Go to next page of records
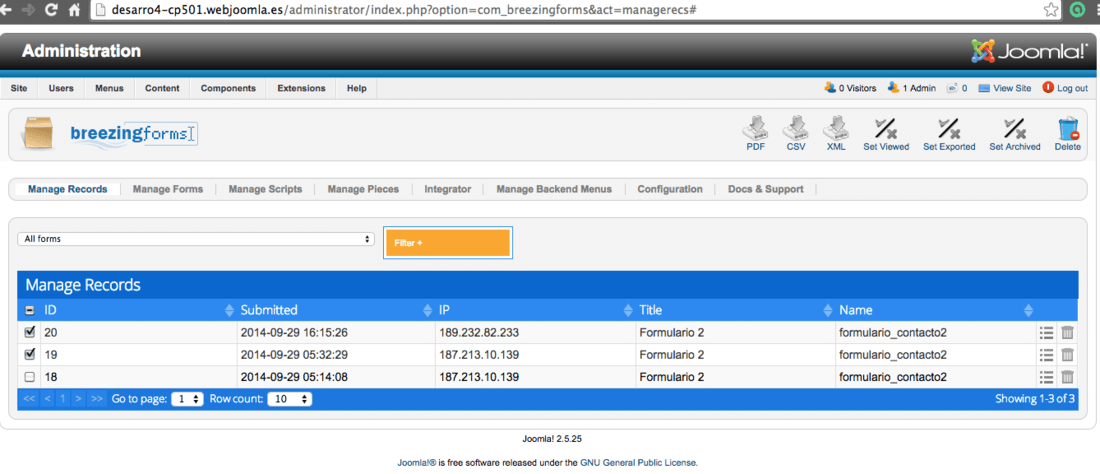 (79, 399)
